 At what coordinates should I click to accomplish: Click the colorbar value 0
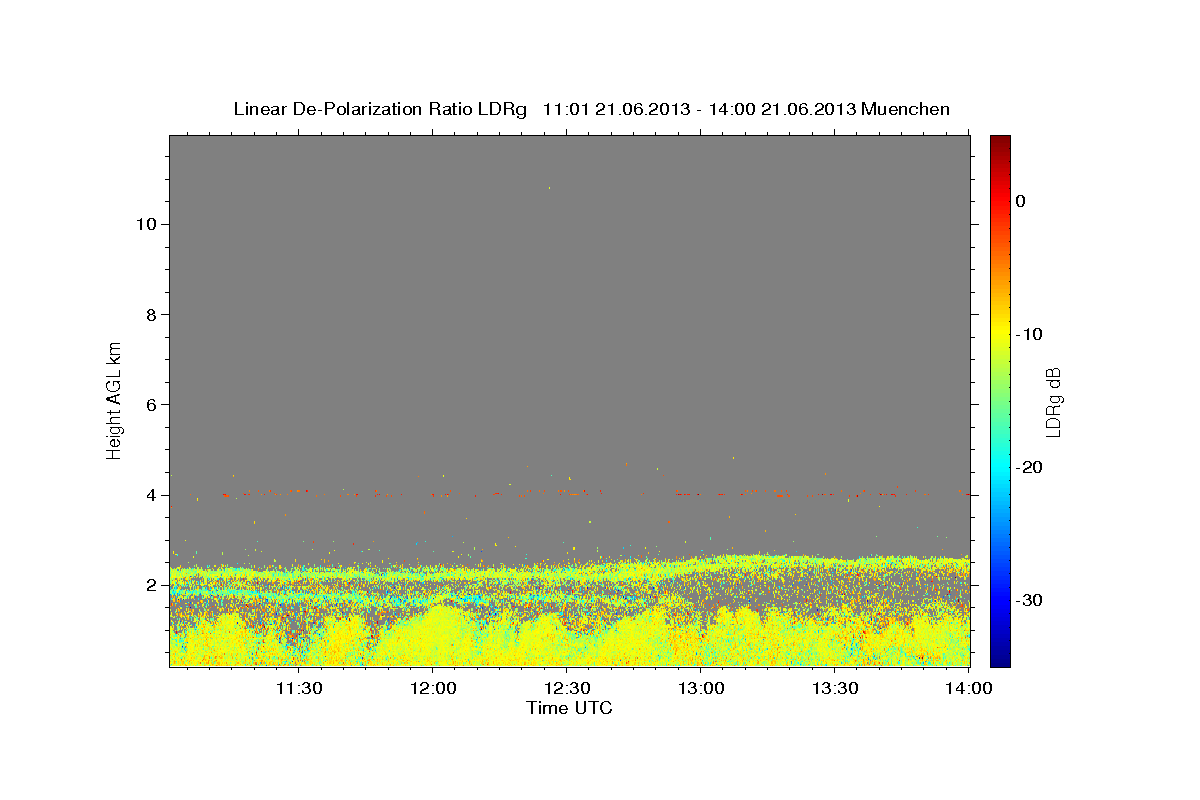1021,201
